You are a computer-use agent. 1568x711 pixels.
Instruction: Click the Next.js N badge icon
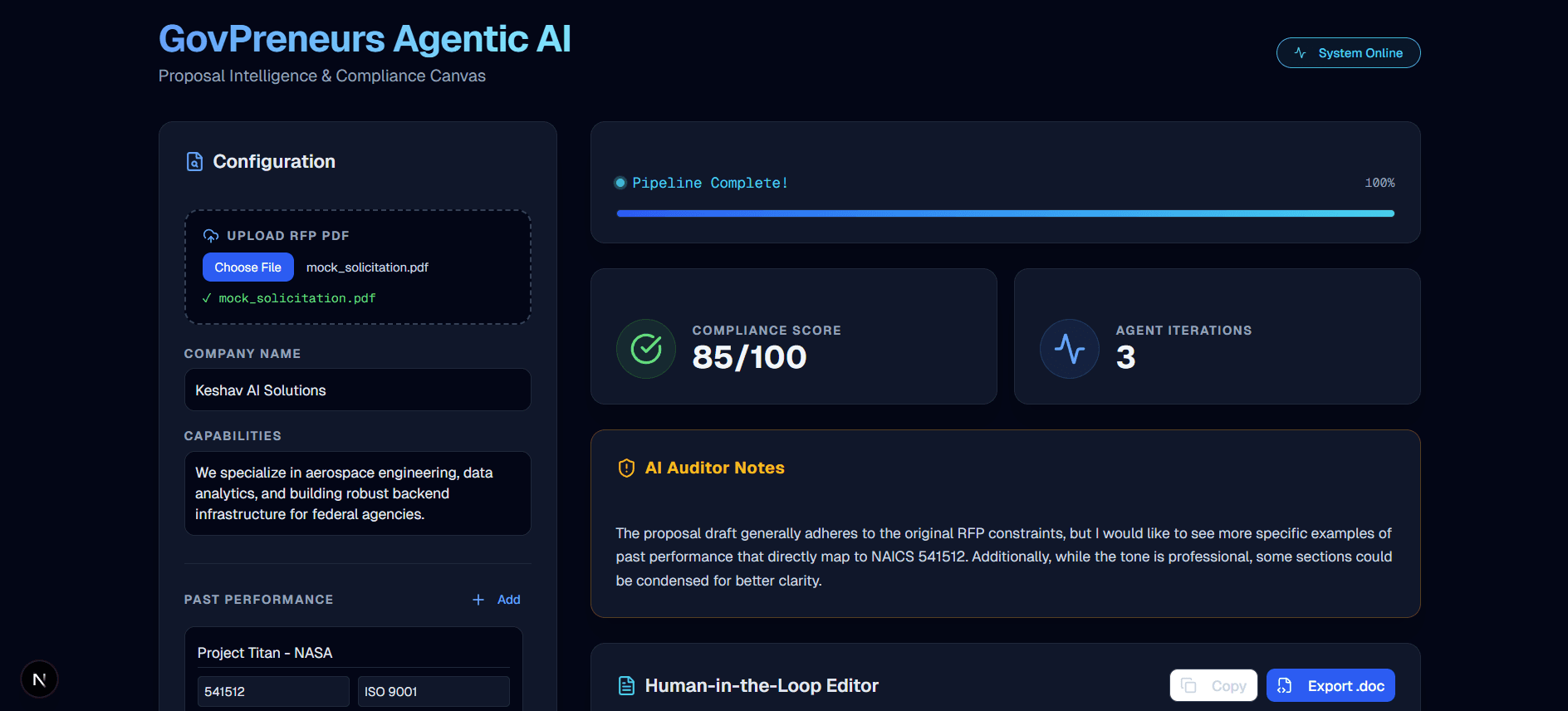(x=39, y=679)
